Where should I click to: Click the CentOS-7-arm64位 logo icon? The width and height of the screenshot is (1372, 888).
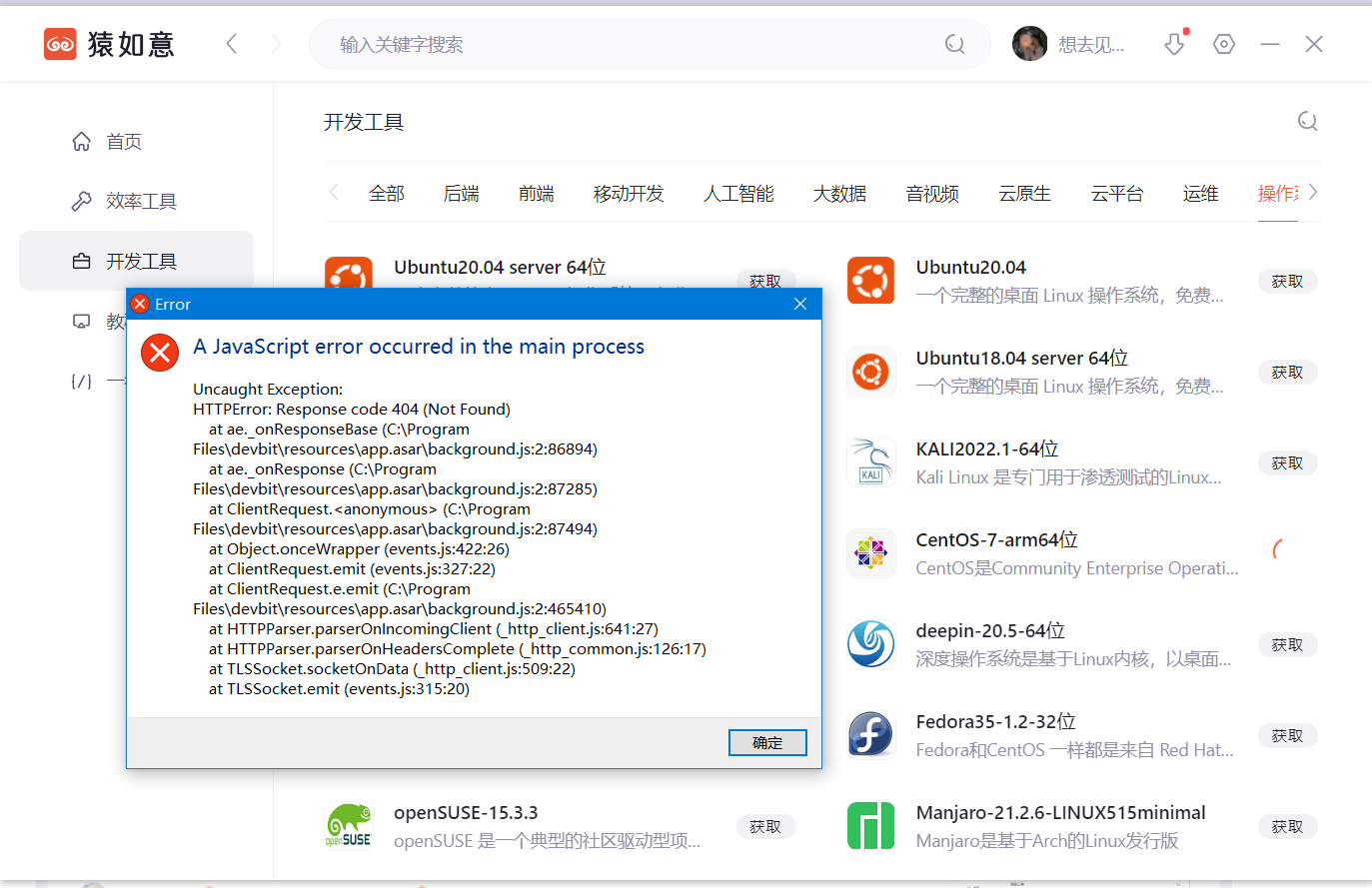pos(870,553)
